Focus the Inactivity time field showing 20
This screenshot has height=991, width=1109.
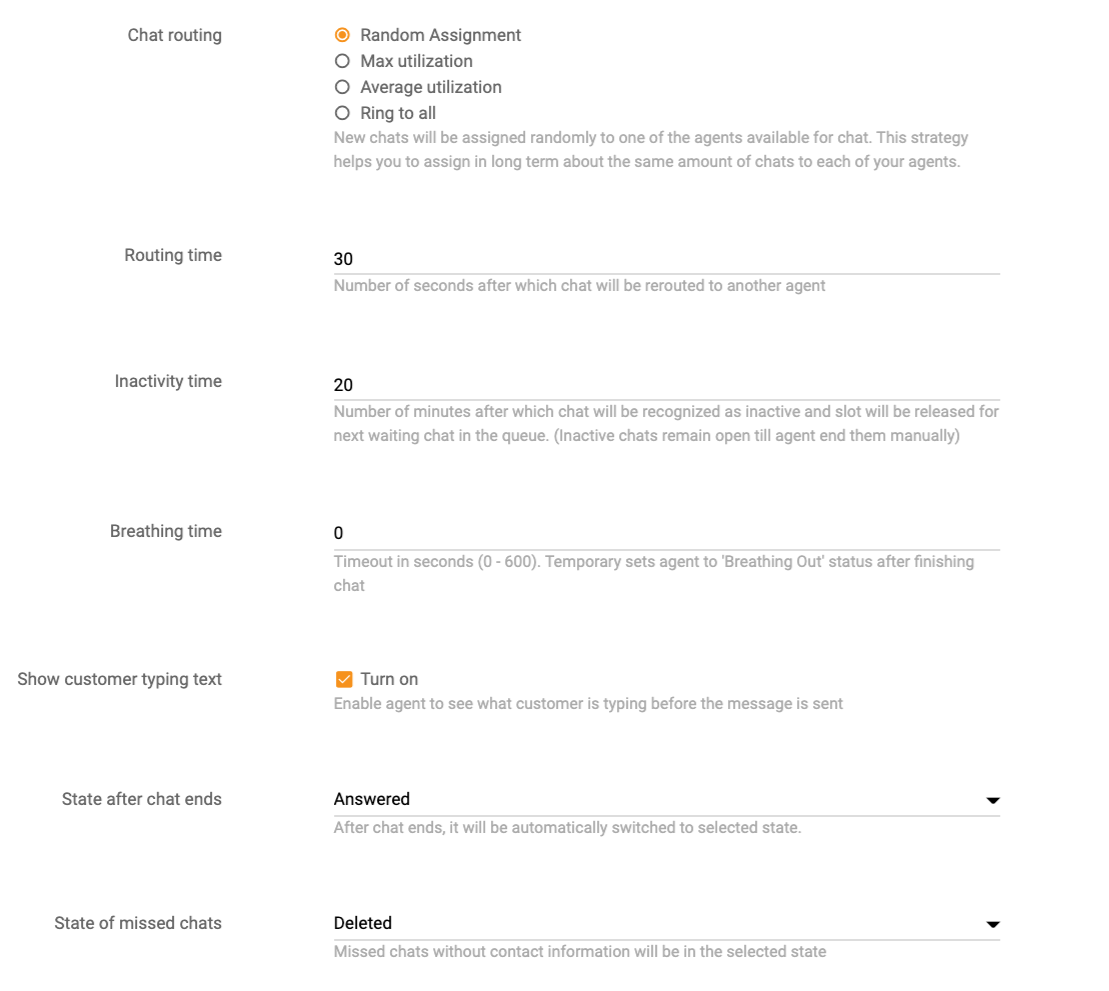pos(666,385)
